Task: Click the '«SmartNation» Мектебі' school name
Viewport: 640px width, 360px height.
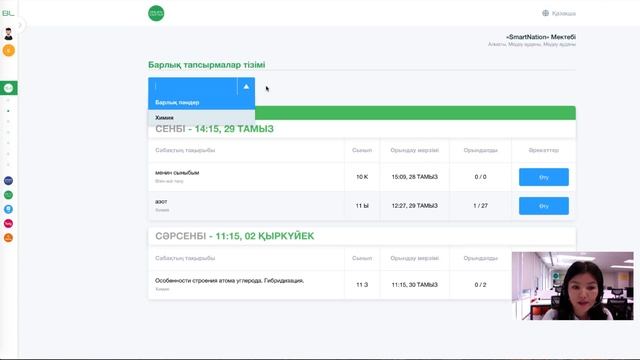Action: pyautogui.click(x=541, y=37)
